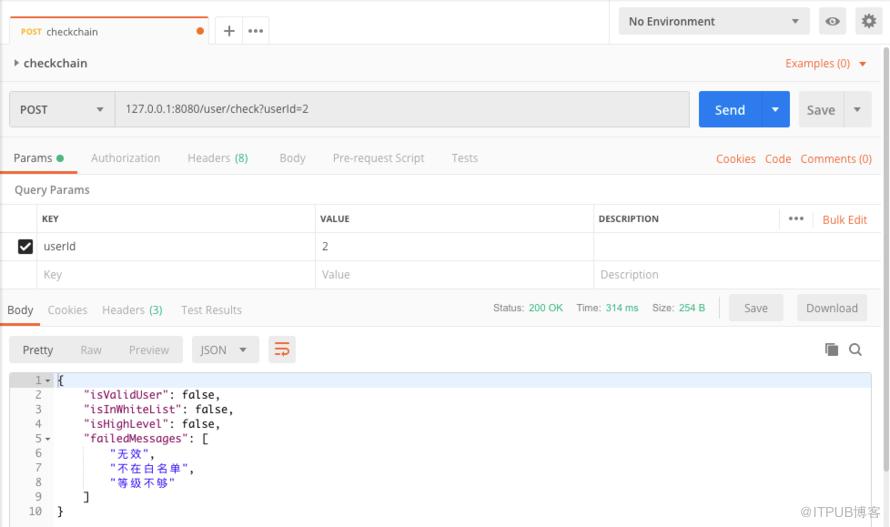Copy response body to clipboard icon
The width and height of the screenshot is (890, 527).
click(x=831, y=349)
